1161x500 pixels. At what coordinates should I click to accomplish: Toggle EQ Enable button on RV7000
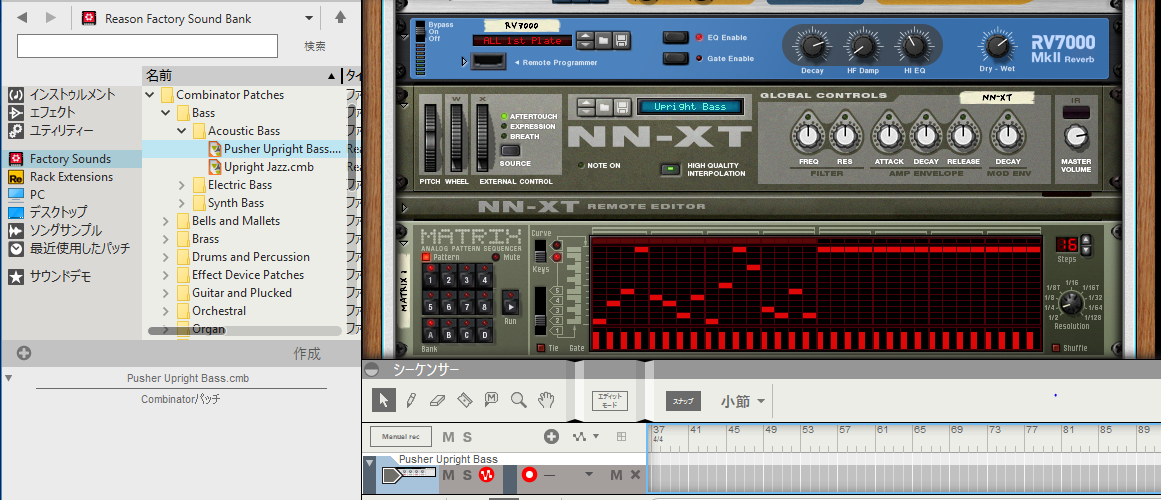(675, 37)
